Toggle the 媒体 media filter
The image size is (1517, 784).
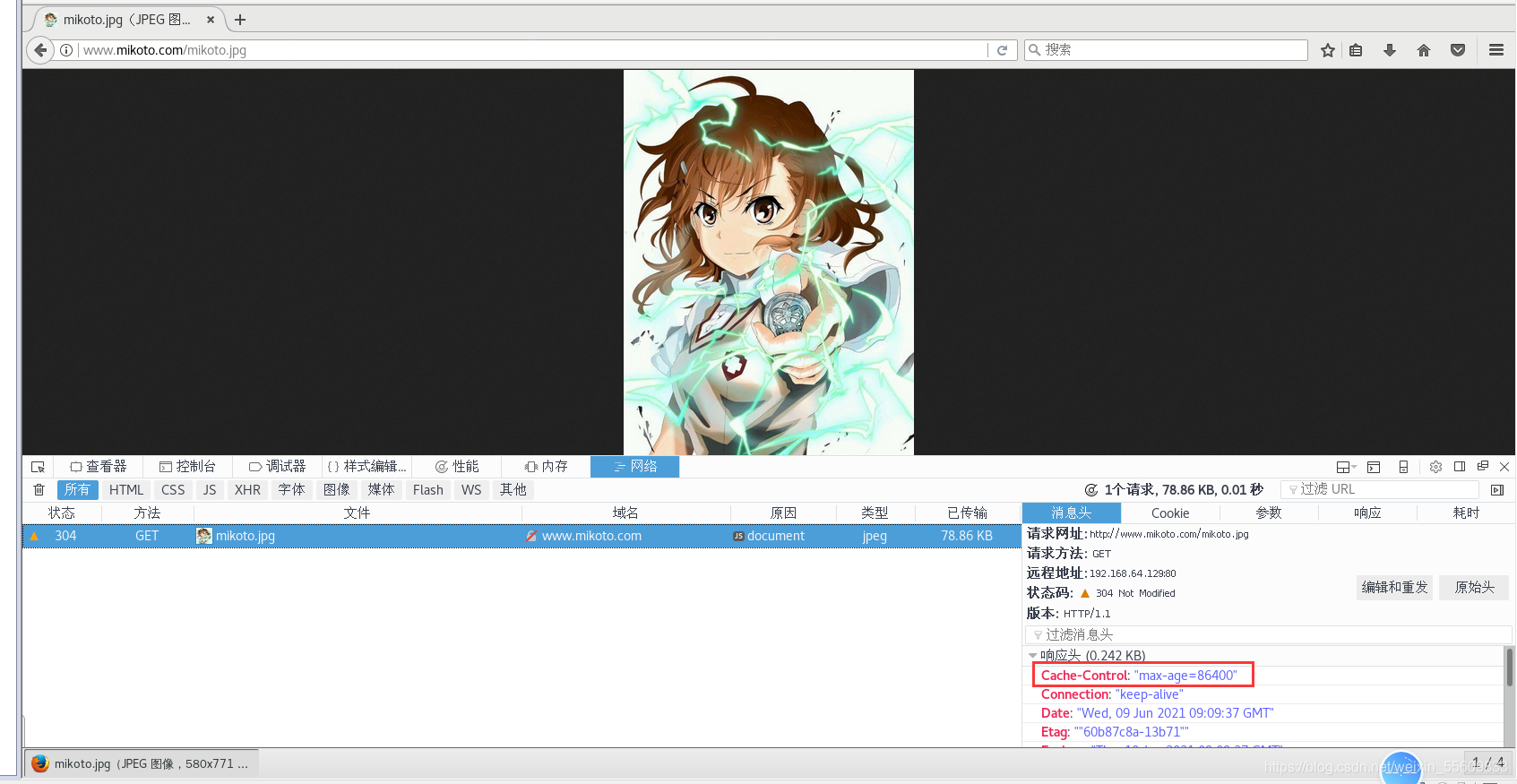tap(382, 490)
